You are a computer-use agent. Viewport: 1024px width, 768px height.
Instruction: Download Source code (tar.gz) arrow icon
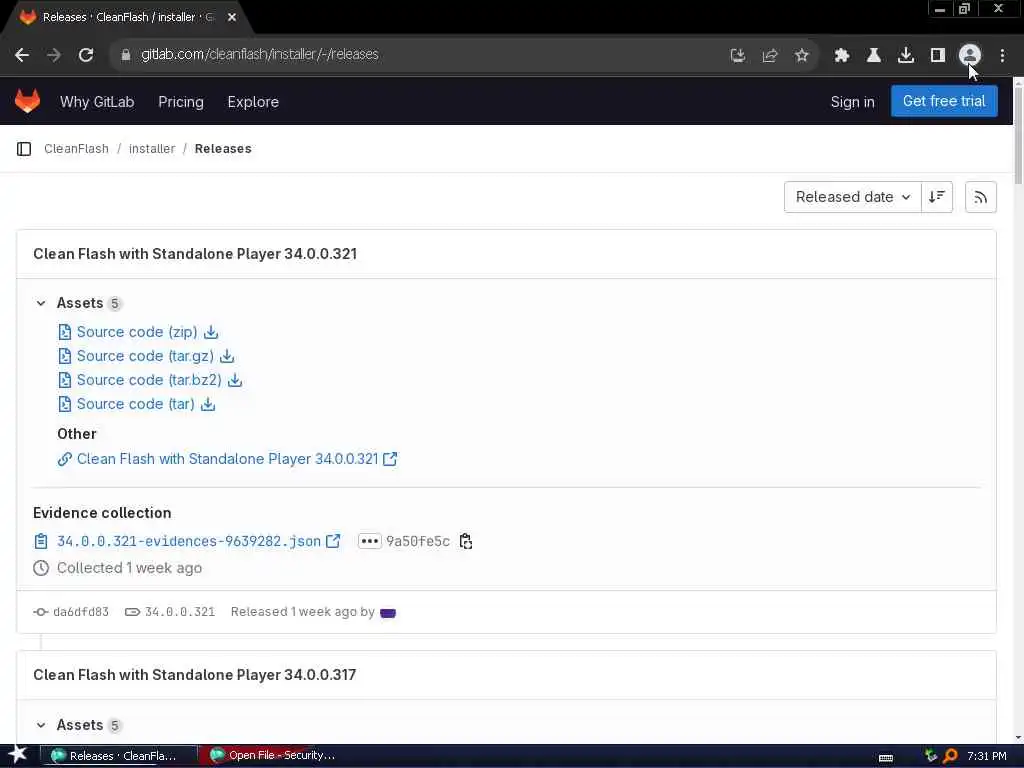227,356
